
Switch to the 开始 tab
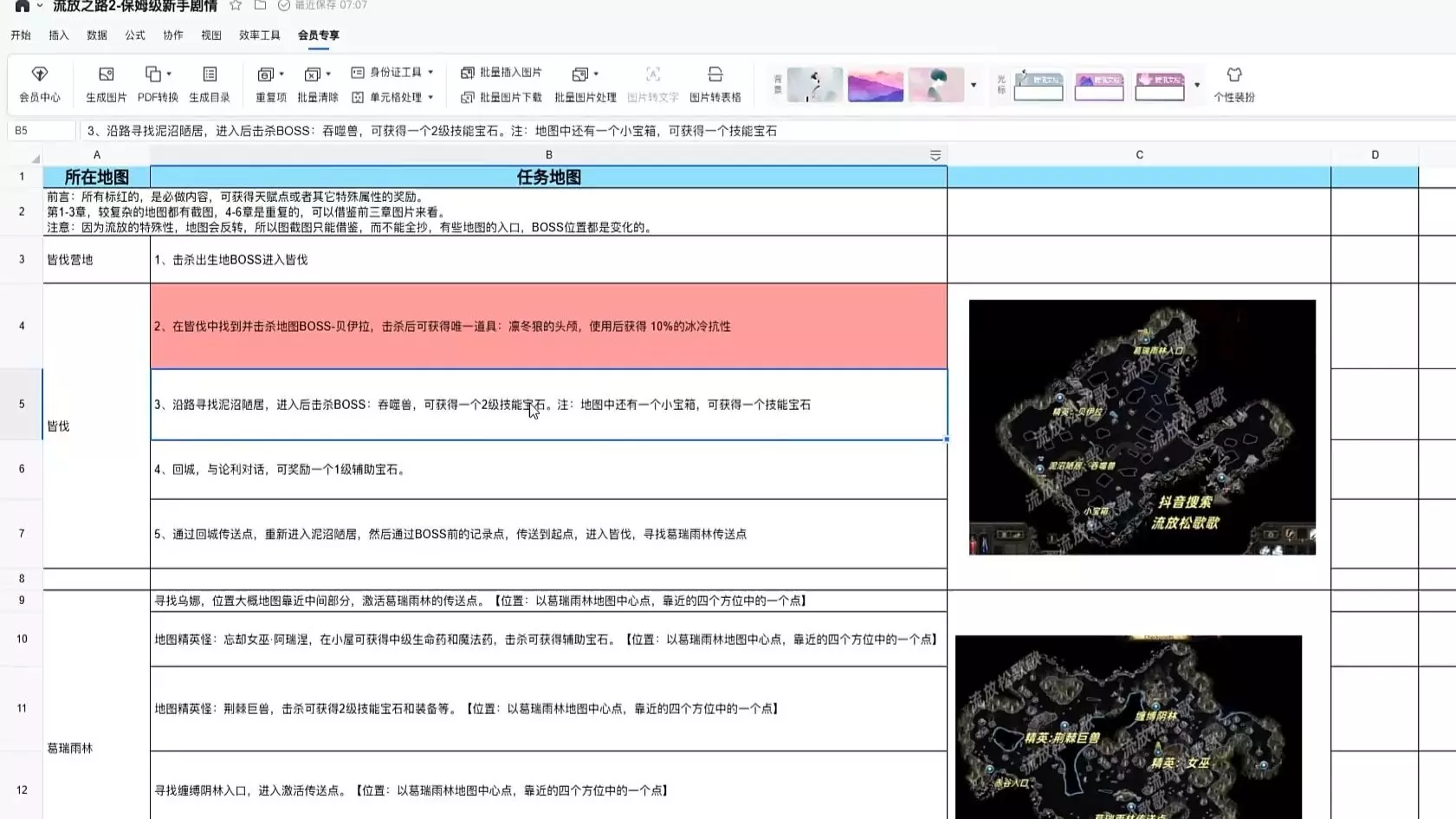click(21, 36)
